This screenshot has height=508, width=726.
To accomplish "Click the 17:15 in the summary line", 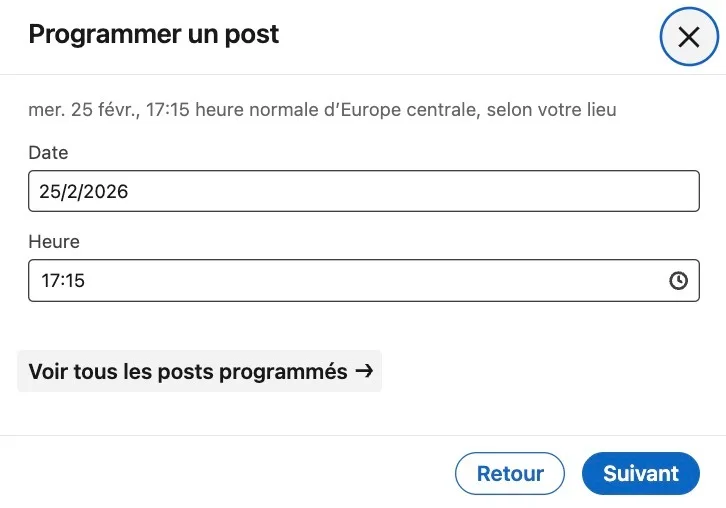I will click(168, 110).
